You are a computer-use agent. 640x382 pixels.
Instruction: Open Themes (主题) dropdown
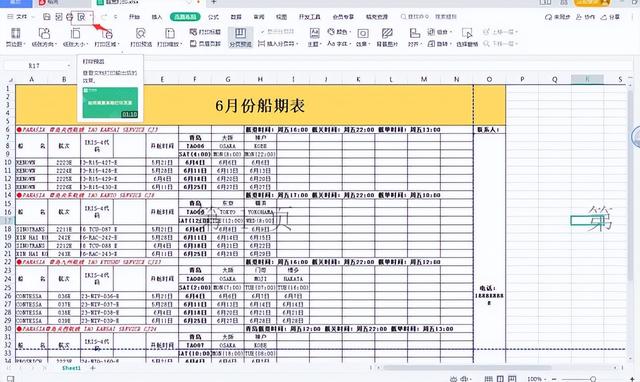(x=314, y=38)
